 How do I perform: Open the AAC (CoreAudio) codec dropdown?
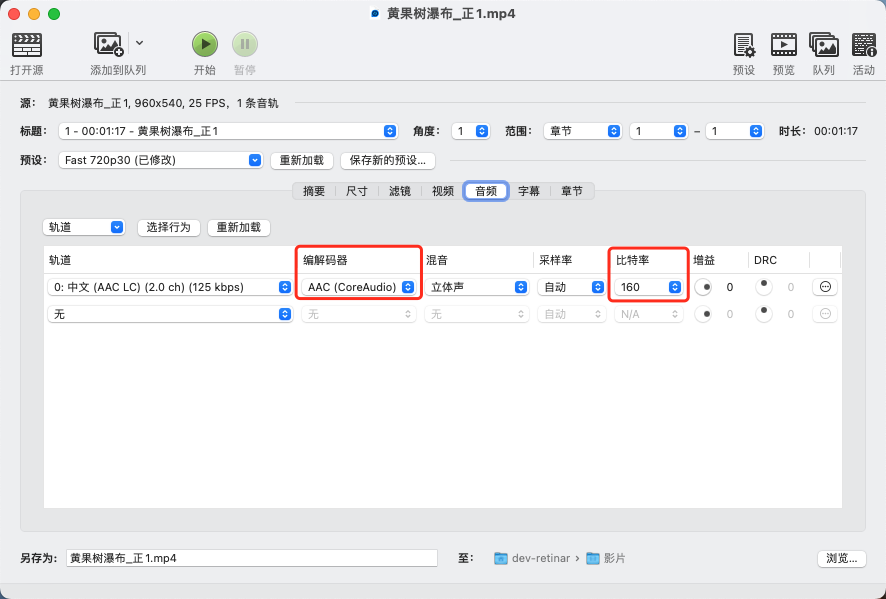[x=355, y=287]
